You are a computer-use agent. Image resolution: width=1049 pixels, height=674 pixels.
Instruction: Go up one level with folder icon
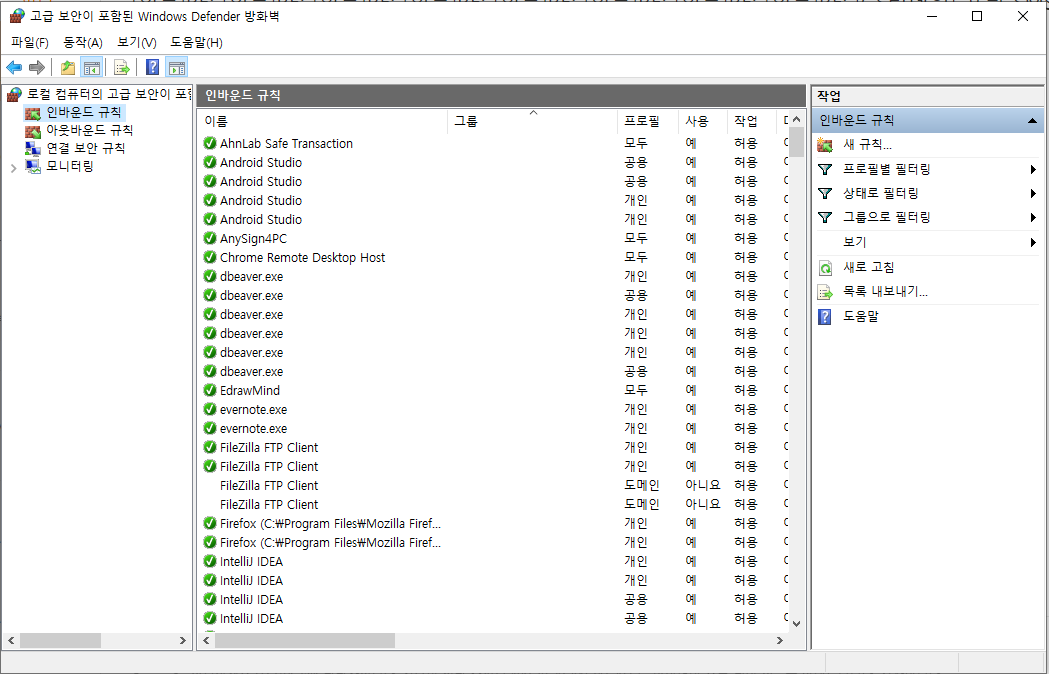click(x=68, y=67)
